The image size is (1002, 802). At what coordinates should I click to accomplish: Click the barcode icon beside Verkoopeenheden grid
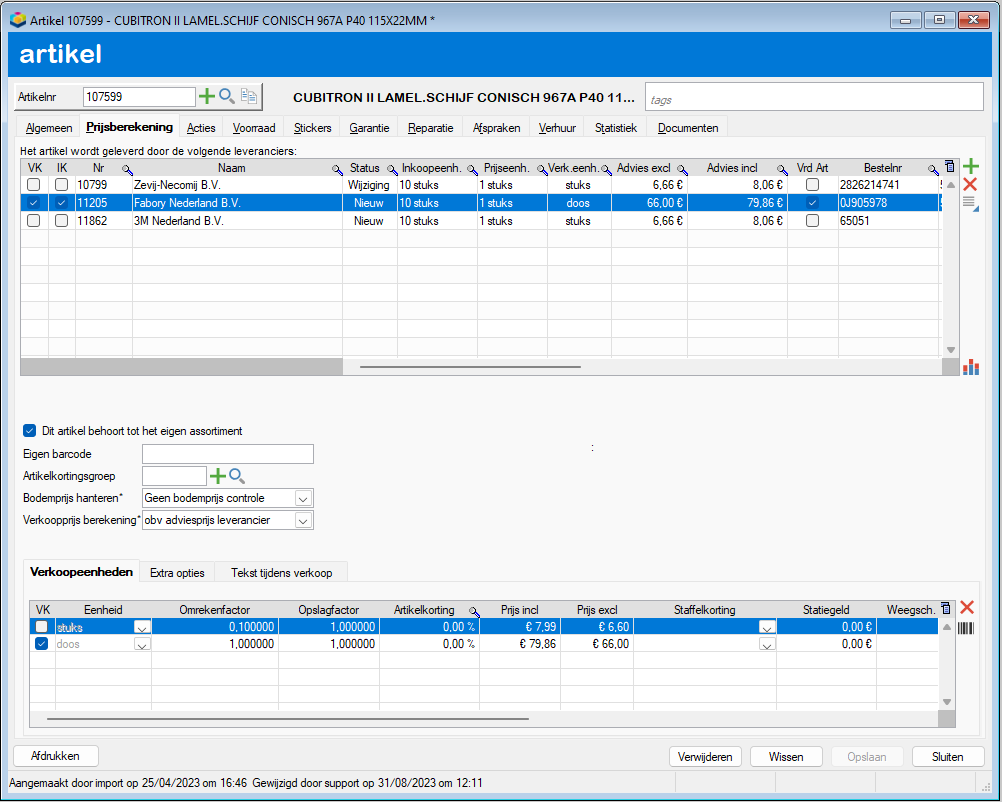point(966,628)
